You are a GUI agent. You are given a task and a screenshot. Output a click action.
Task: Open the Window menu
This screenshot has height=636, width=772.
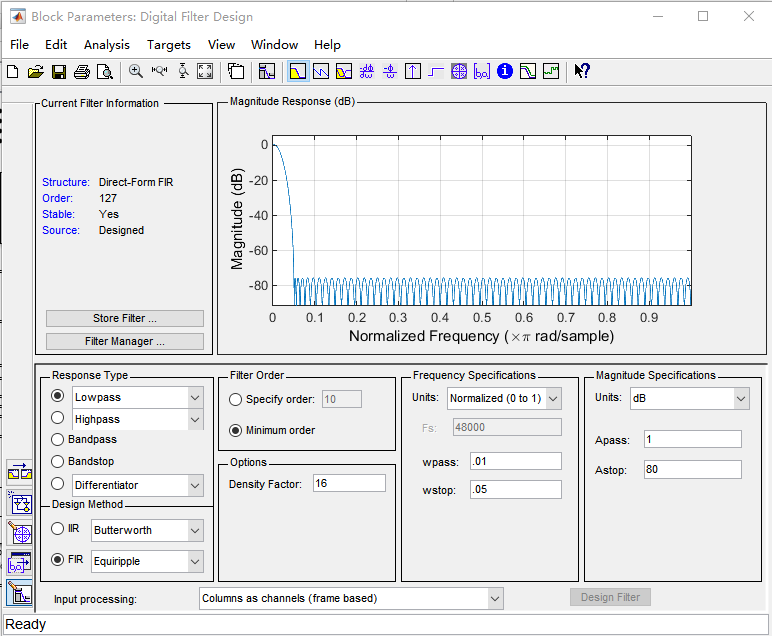pyautogui.click(x=275, y=45)
